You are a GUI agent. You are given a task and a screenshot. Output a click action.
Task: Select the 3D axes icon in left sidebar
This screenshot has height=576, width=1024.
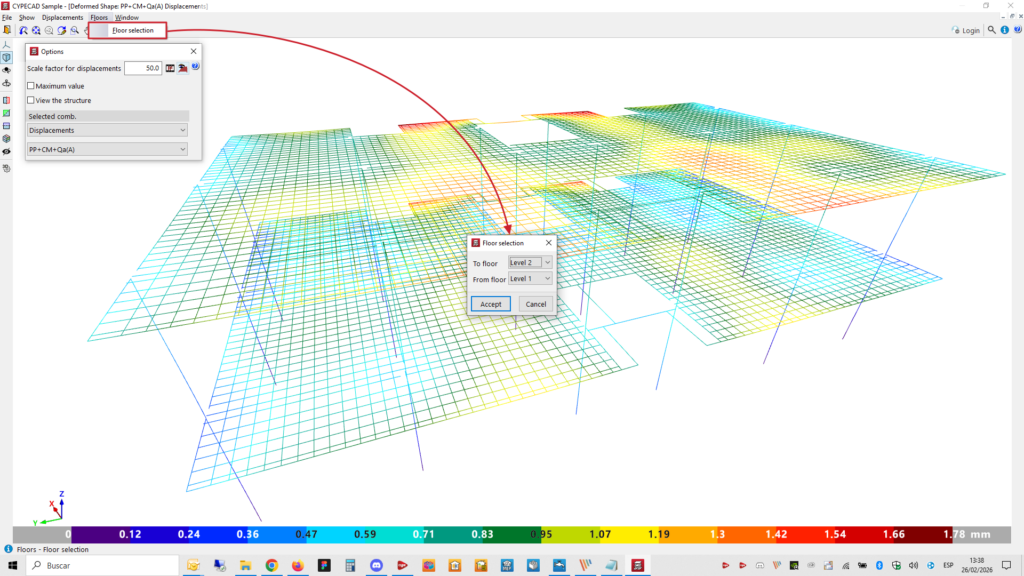[x=7, y=45]
